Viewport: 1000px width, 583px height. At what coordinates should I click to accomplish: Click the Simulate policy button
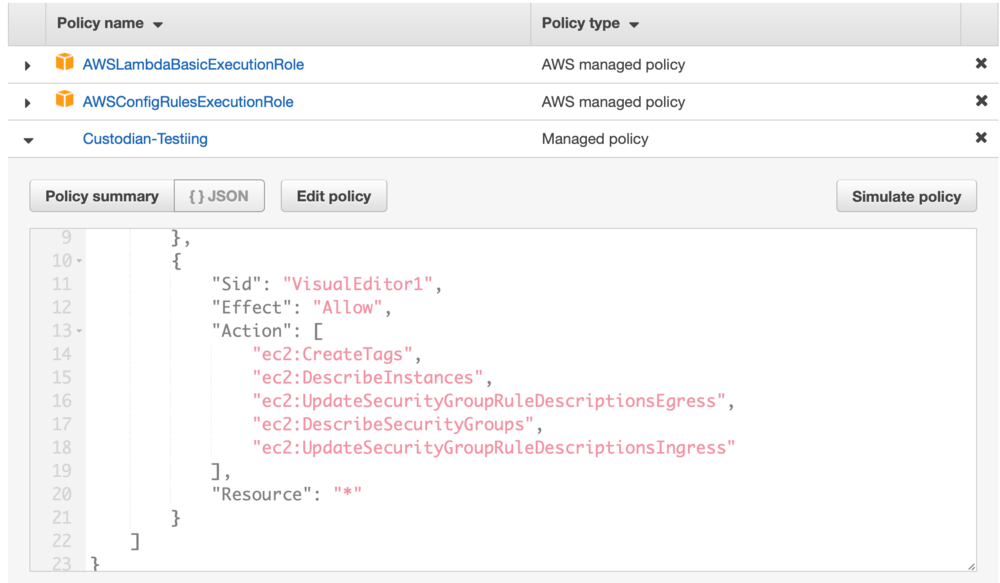click(906, 195)
